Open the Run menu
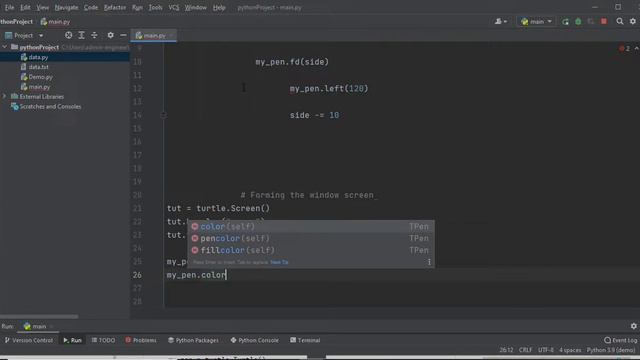Screen dimensions: 640x360 point(137,7)
